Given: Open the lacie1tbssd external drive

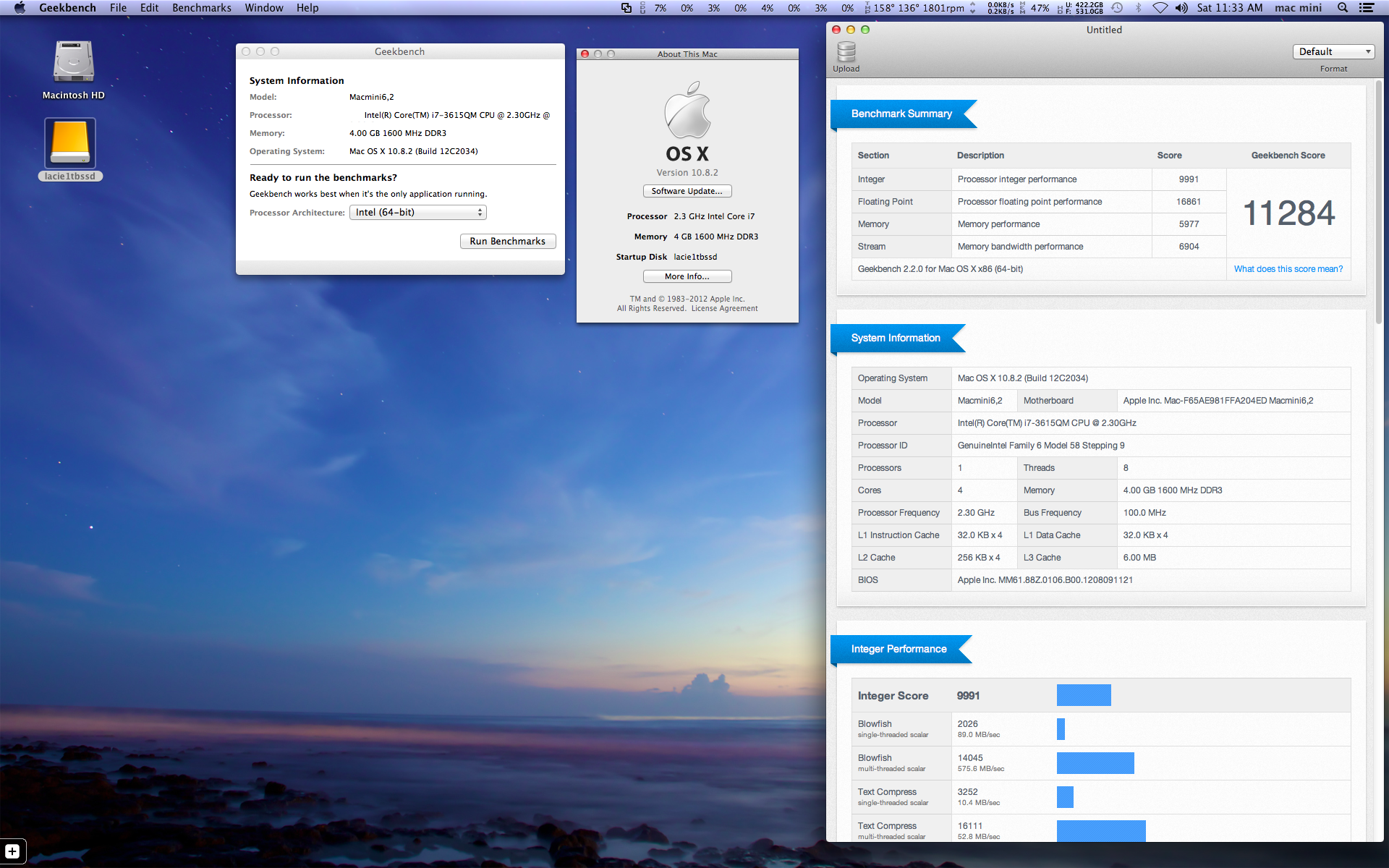Looking at the screenshot, I should click(x=70, y=145).
